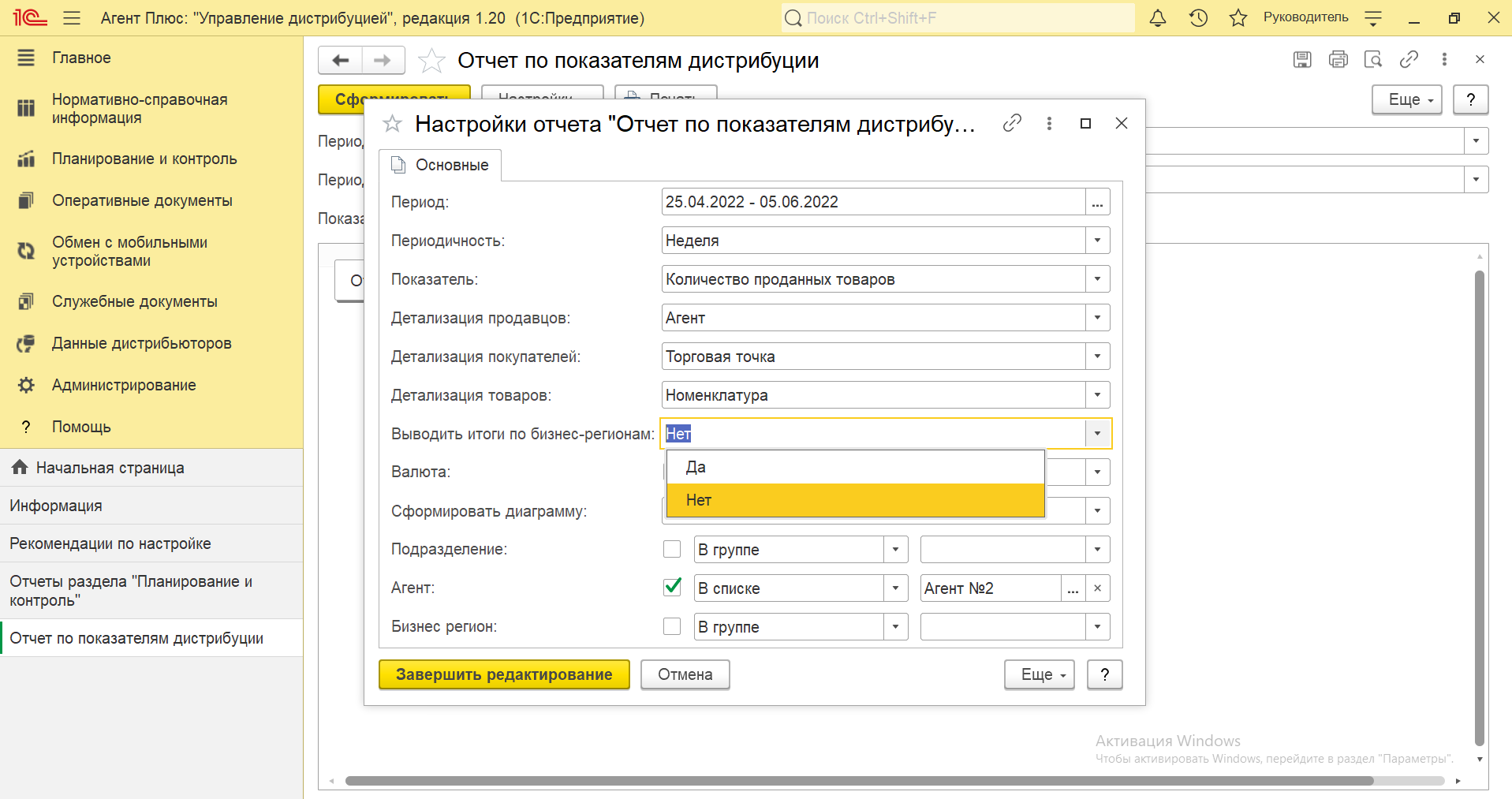The height and width of the screenshot is (799, 1512).
Task: Click the horizontal scrollbar of report
Action: 860,781
